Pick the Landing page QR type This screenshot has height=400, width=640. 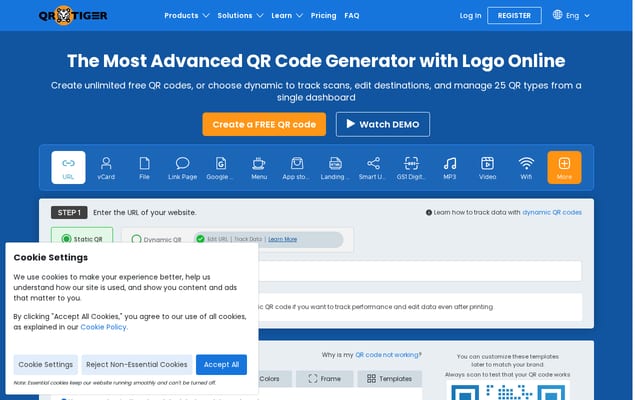[335, 167]
